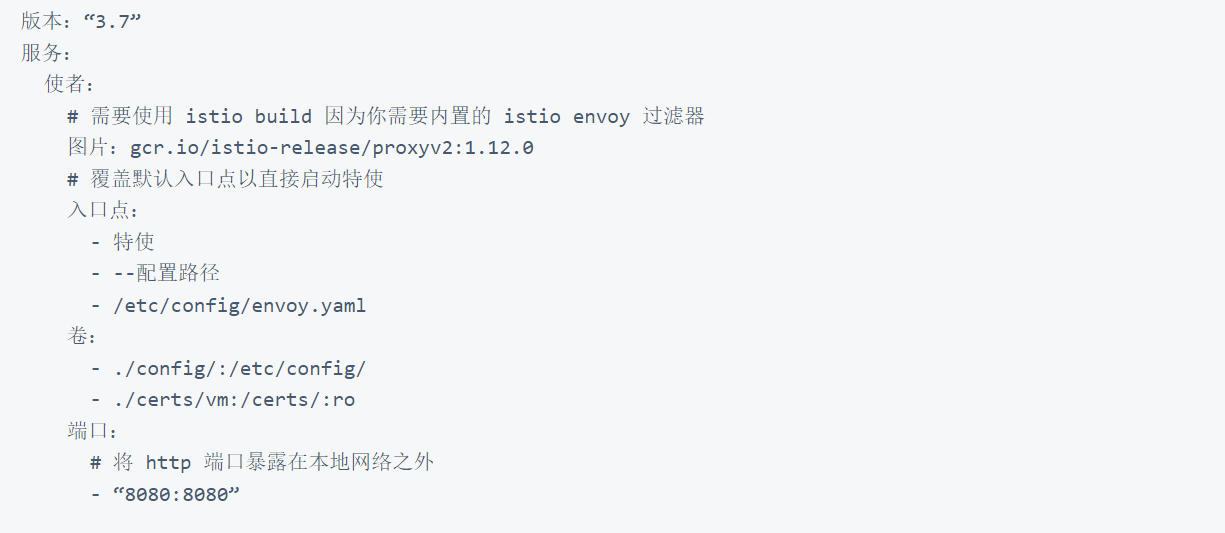Click the phrase "istio envoy" in the comment
Screen dimensions: 1225x533
pos(566,116)
